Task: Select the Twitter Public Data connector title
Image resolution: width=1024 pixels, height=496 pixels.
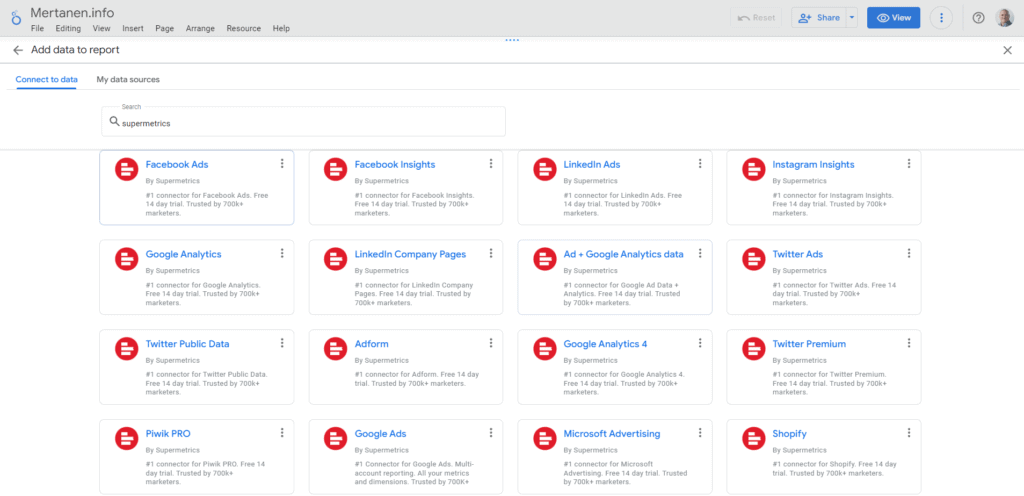Action: (x=187, y=344)
